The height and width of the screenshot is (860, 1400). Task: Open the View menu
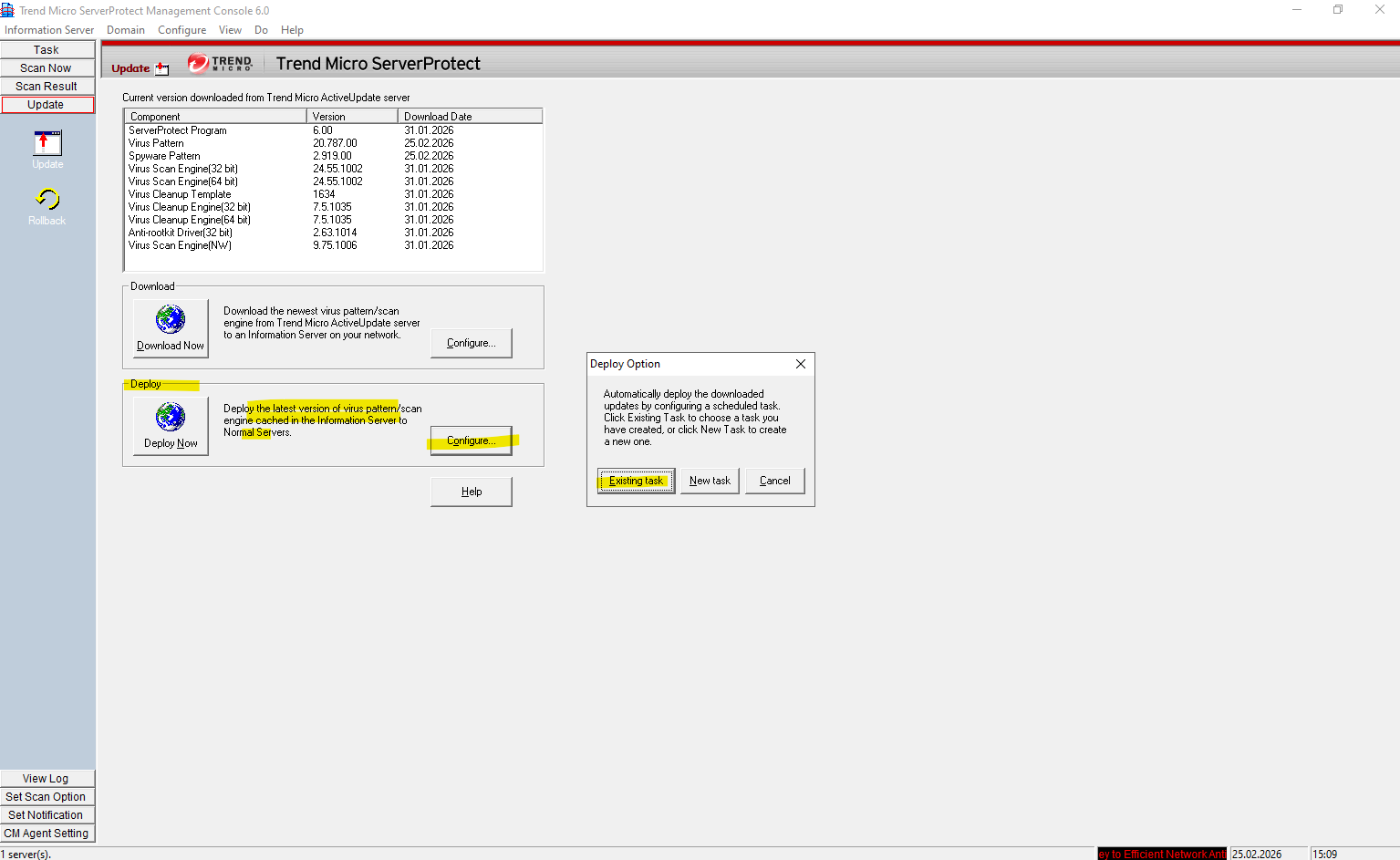230,30
